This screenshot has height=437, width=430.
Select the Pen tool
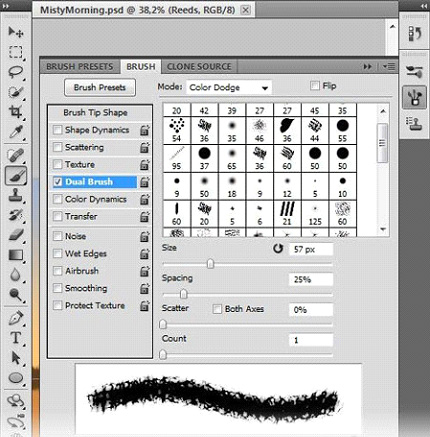[15, 318]
